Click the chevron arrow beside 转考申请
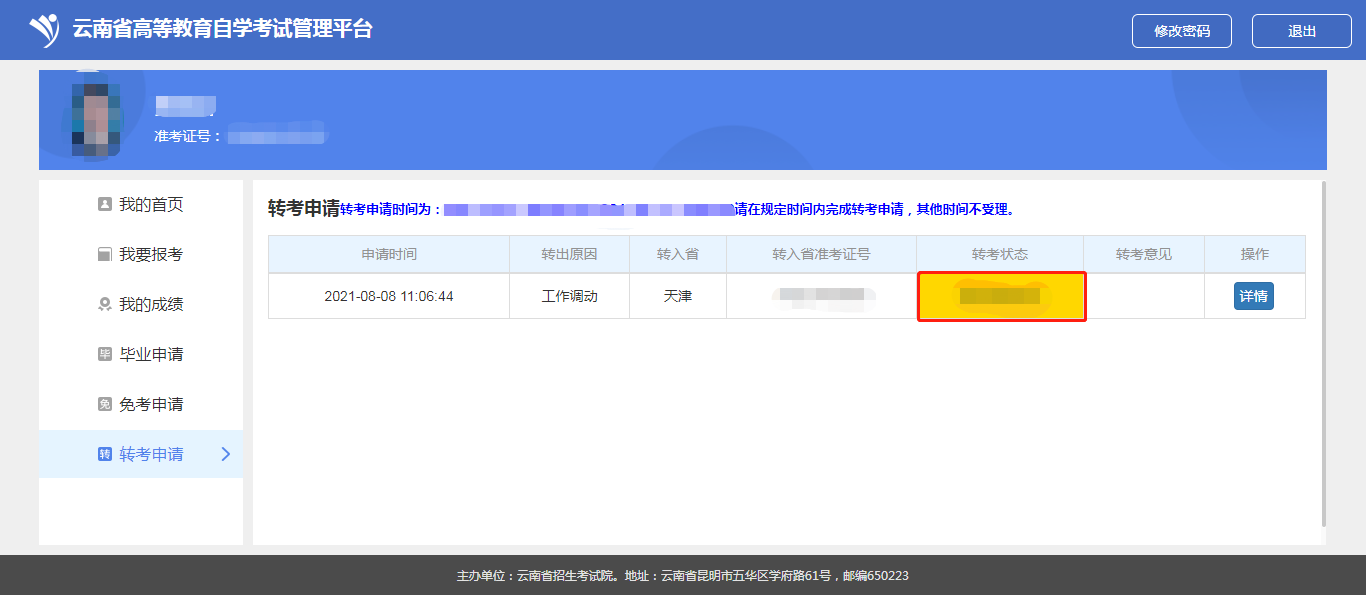This screenshot has height=595, width=1366. tap(225, 454)
